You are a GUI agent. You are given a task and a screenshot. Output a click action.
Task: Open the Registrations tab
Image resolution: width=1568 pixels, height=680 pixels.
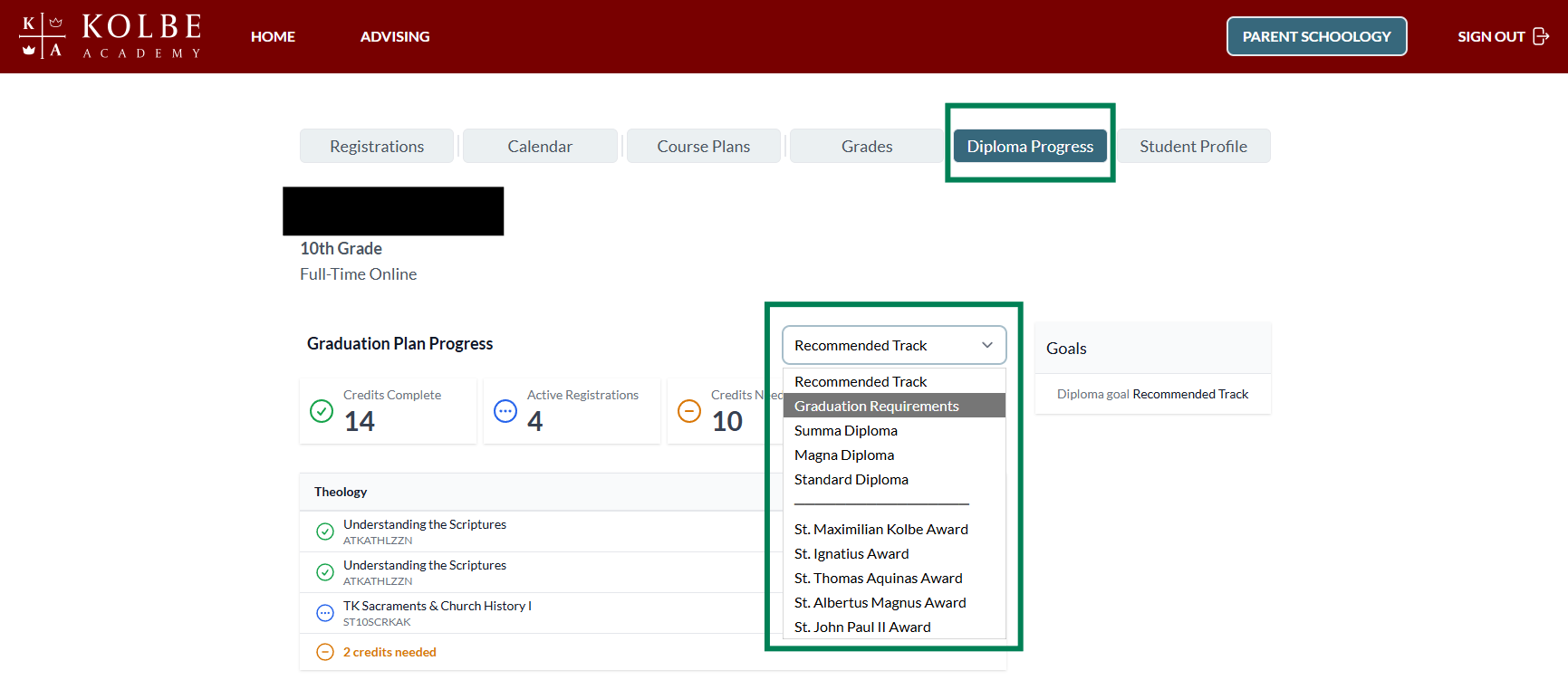377,146
